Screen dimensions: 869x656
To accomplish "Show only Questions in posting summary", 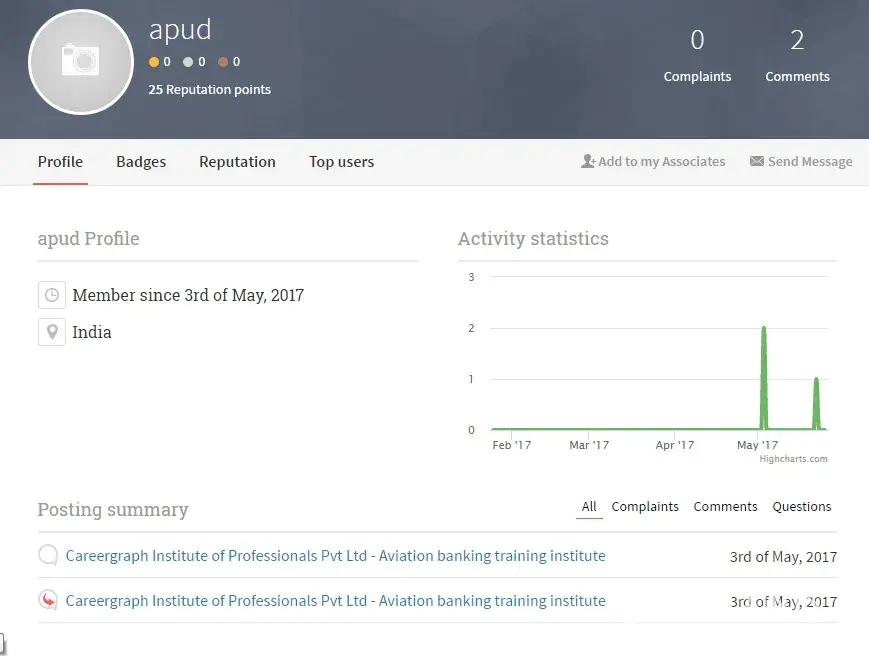I will (x=801, y=507).
